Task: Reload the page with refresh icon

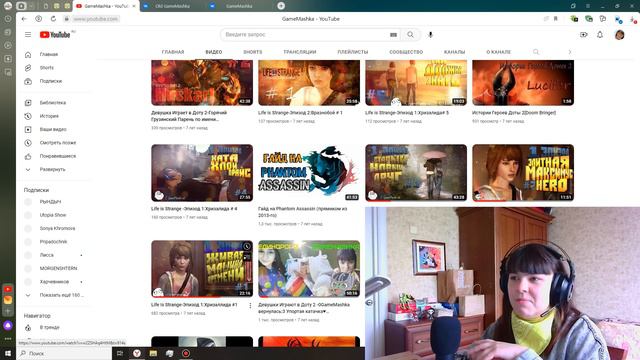Action: click(53, 19)
